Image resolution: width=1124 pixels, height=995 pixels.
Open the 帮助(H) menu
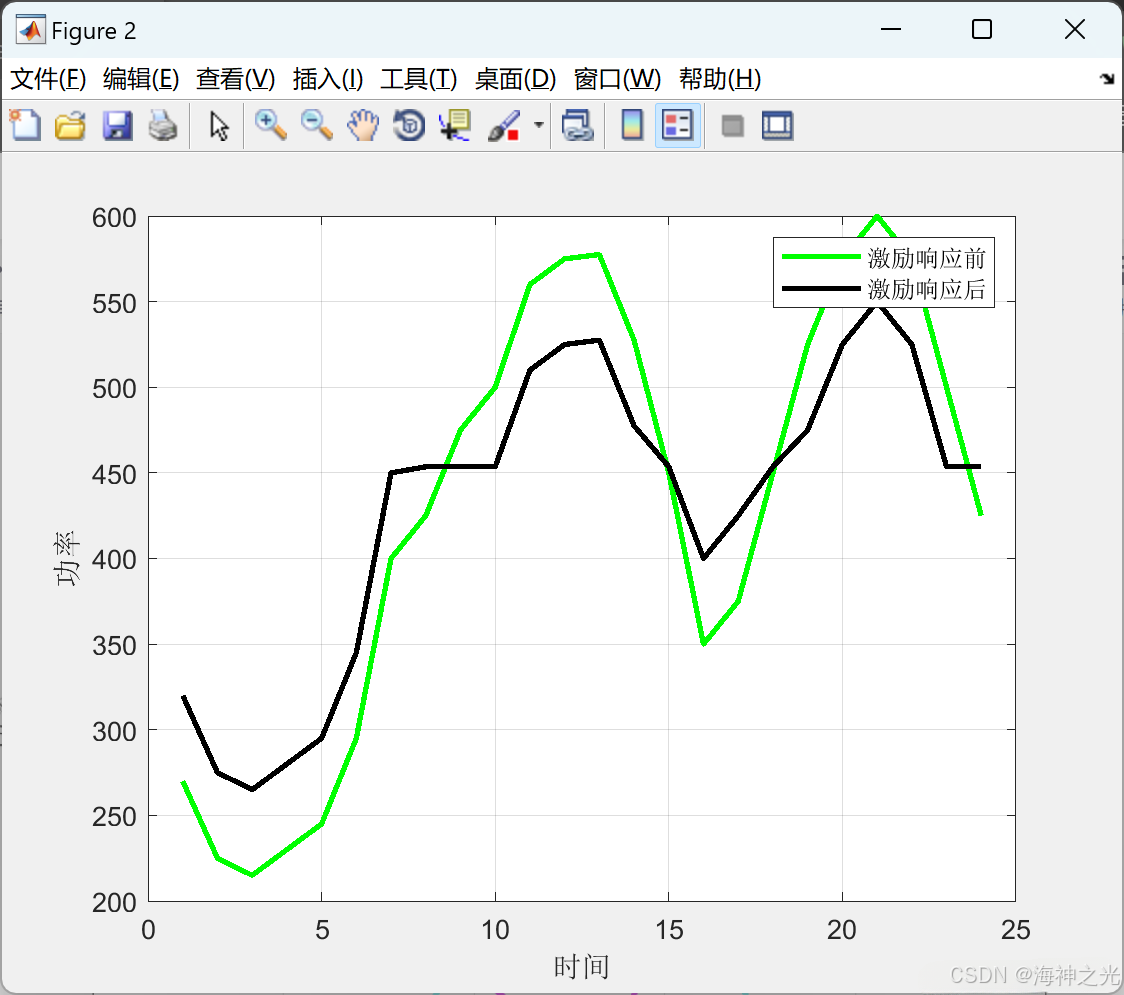[x=720, y=79]
